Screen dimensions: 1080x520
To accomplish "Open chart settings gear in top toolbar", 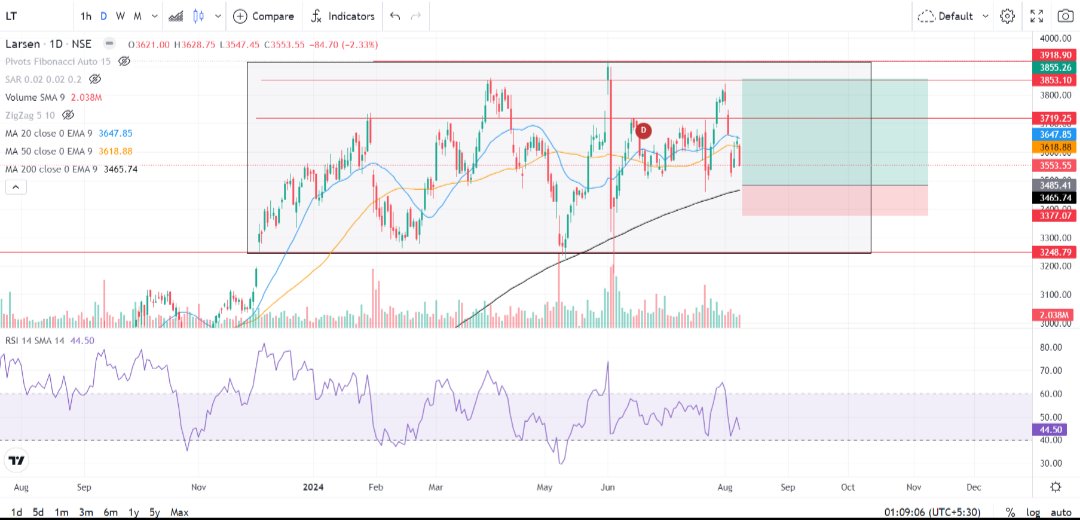I will (x=1008, y=16).
